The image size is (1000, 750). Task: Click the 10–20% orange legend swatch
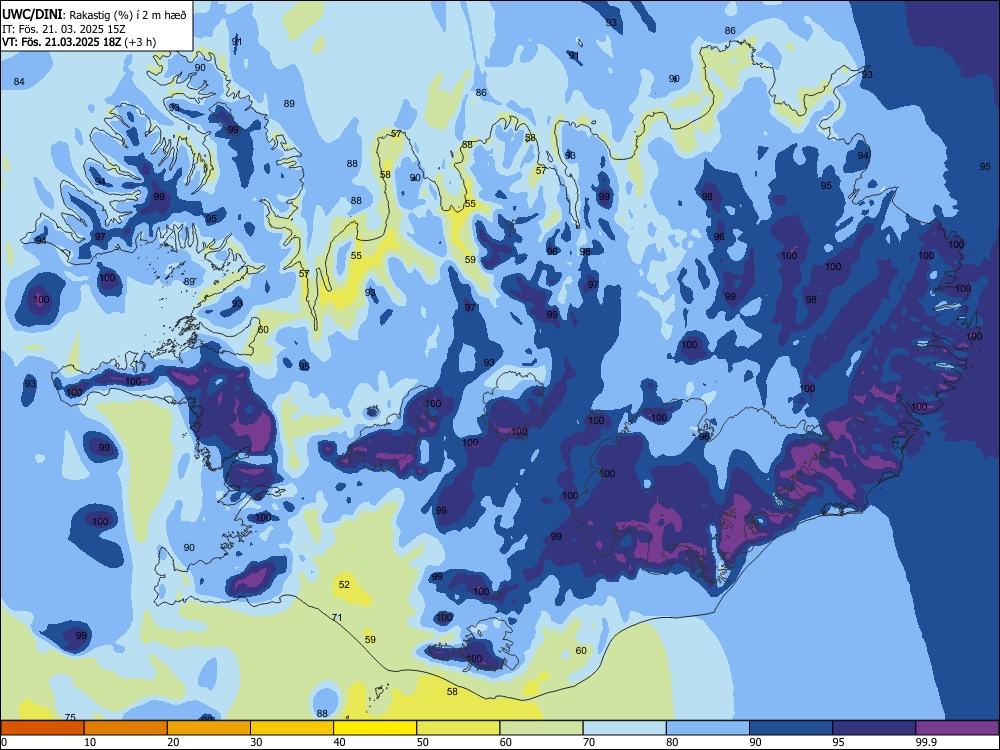point(126,728)
